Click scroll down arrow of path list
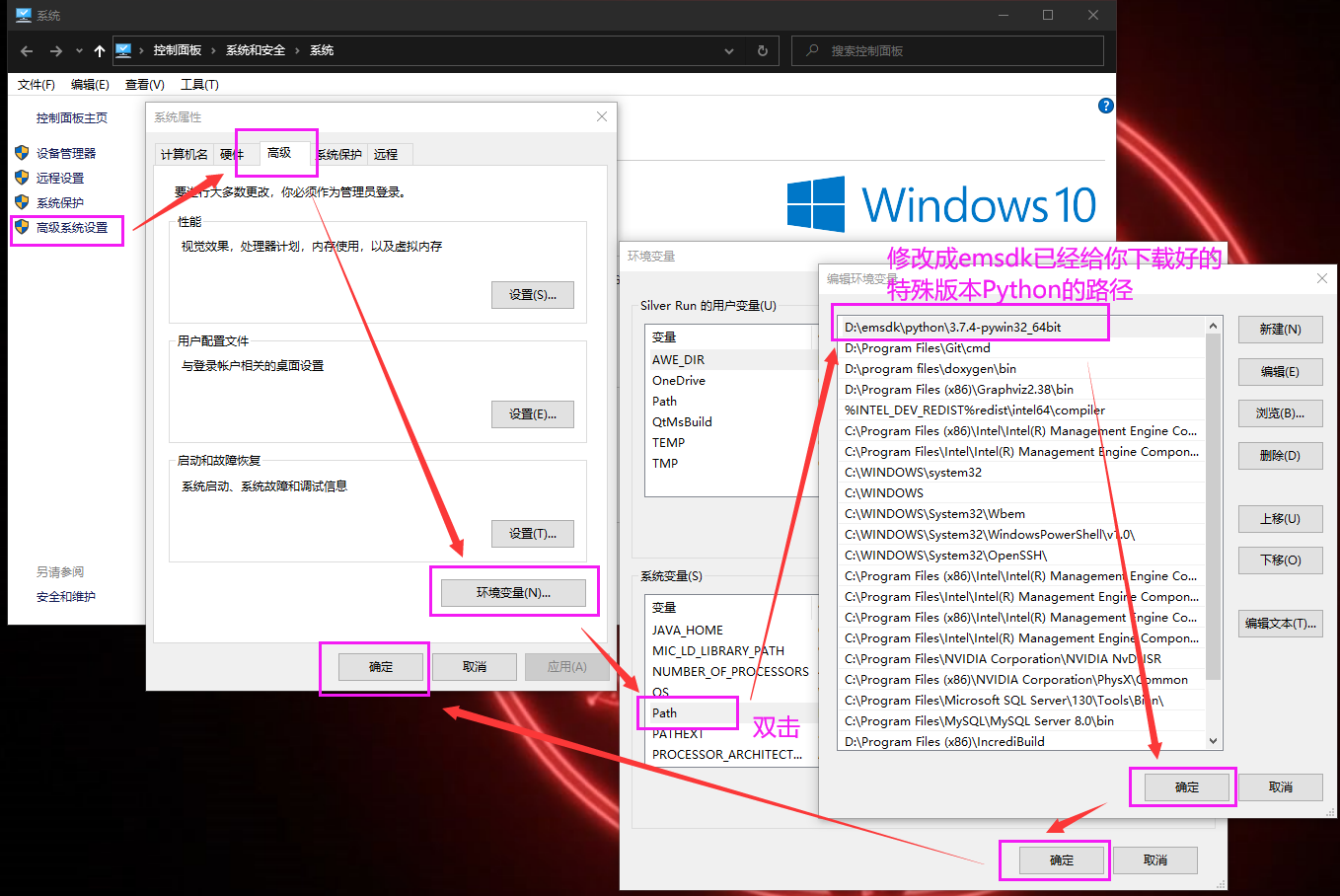 (x=1214, y=741)
